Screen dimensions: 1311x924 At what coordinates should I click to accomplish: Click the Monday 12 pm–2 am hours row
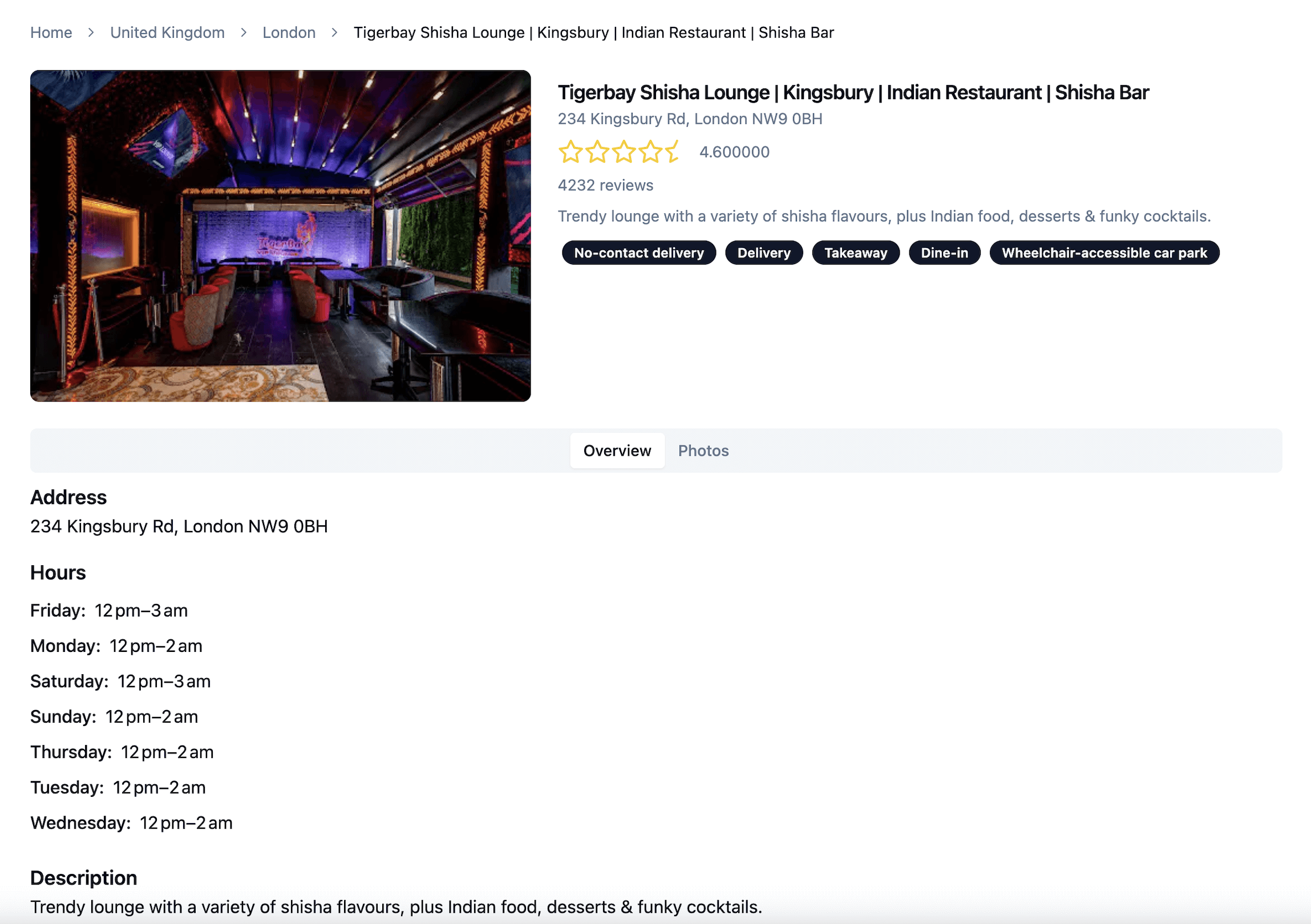click(x=116, y=646)
